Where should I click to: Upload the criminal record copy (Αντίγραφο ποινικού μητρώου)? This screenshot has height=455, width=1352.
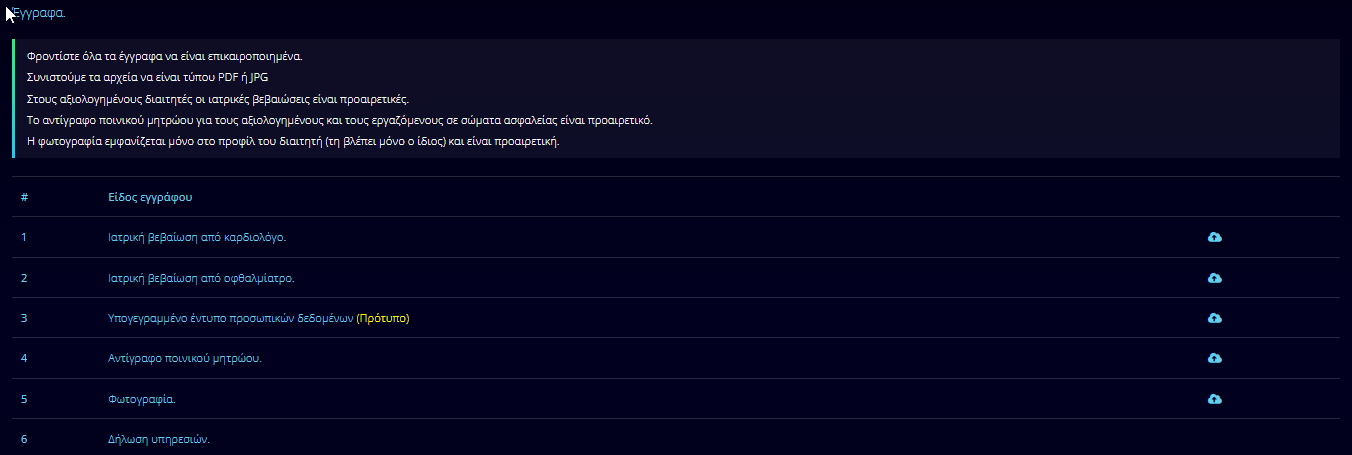(x=1215, y=358)
